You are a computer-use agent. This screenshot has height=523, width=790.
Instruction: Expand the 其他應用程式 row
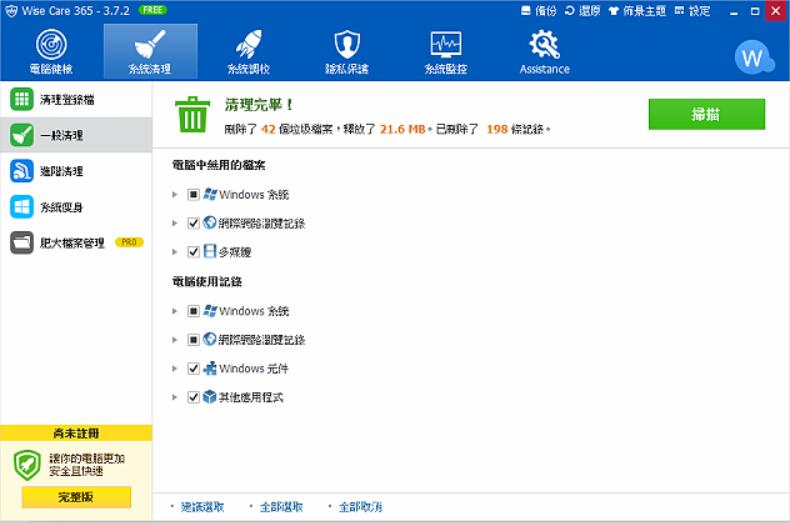pyautogui.click(x=175, y=397)
